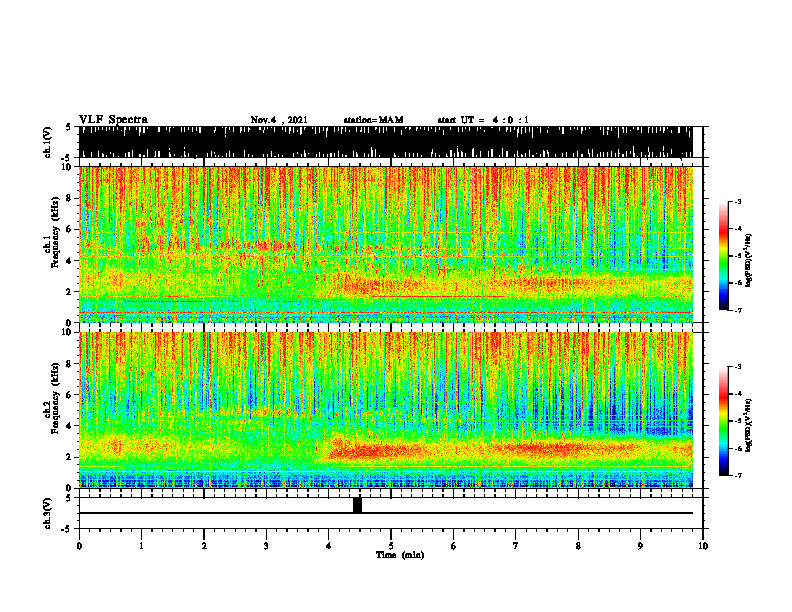Click the "10" tick on the time axis
Viewport: 792px width, 612px height.
click(x=703, y=546)
